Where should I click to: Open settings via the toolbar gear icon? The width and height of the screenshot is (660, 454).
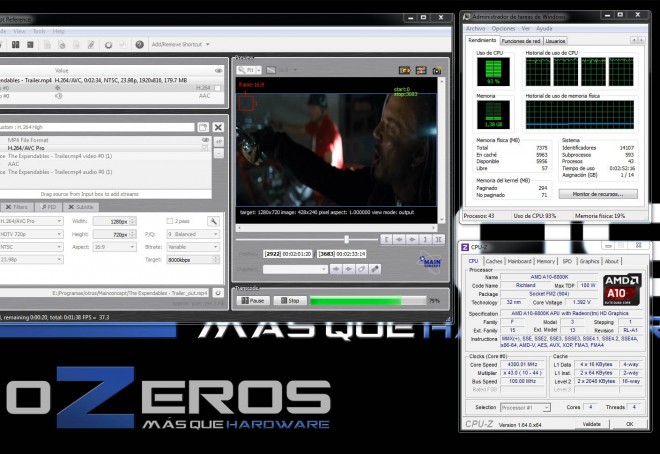pyautogui.click(x=108, y=45)
